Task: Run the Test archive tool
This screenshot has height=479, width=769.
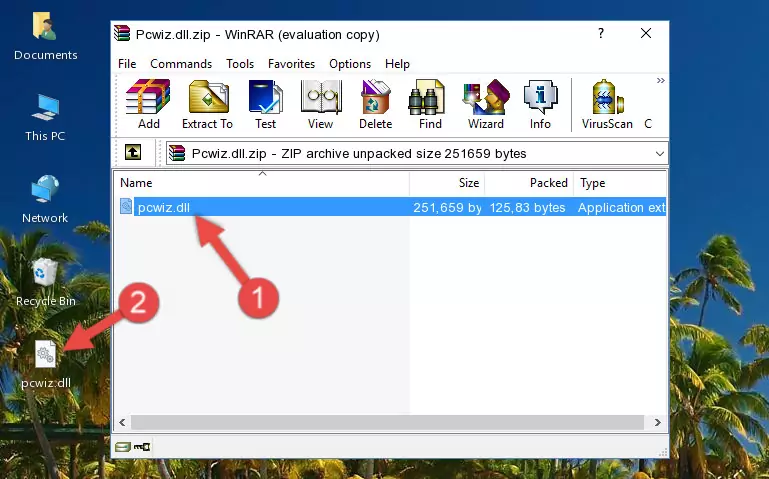Action: 265,104
